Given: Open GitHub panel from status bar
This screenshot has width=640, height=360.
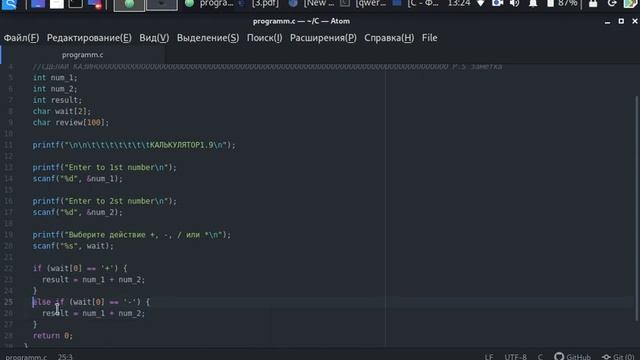Looking at the screenshot, I should (572, 356).
